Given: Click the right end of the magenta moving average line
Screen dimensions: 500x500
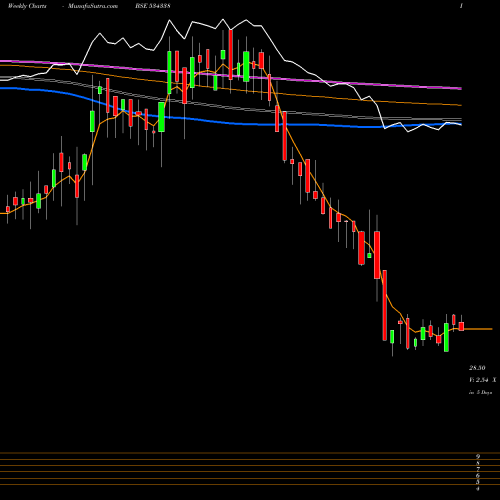Looking at the screenshot, I should point(460,88).
